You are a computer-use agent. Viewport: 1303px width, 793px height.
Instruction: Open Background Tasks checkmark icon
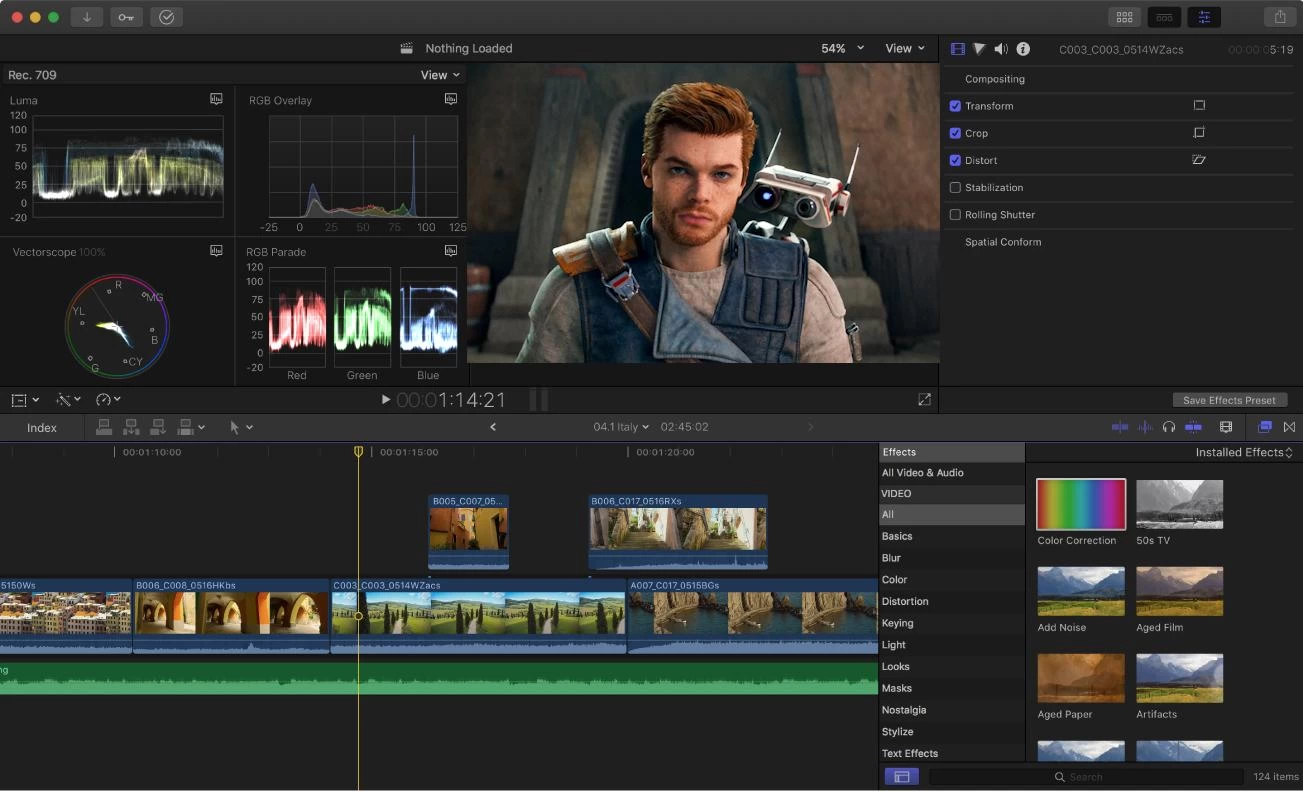[x=167, y=17]
